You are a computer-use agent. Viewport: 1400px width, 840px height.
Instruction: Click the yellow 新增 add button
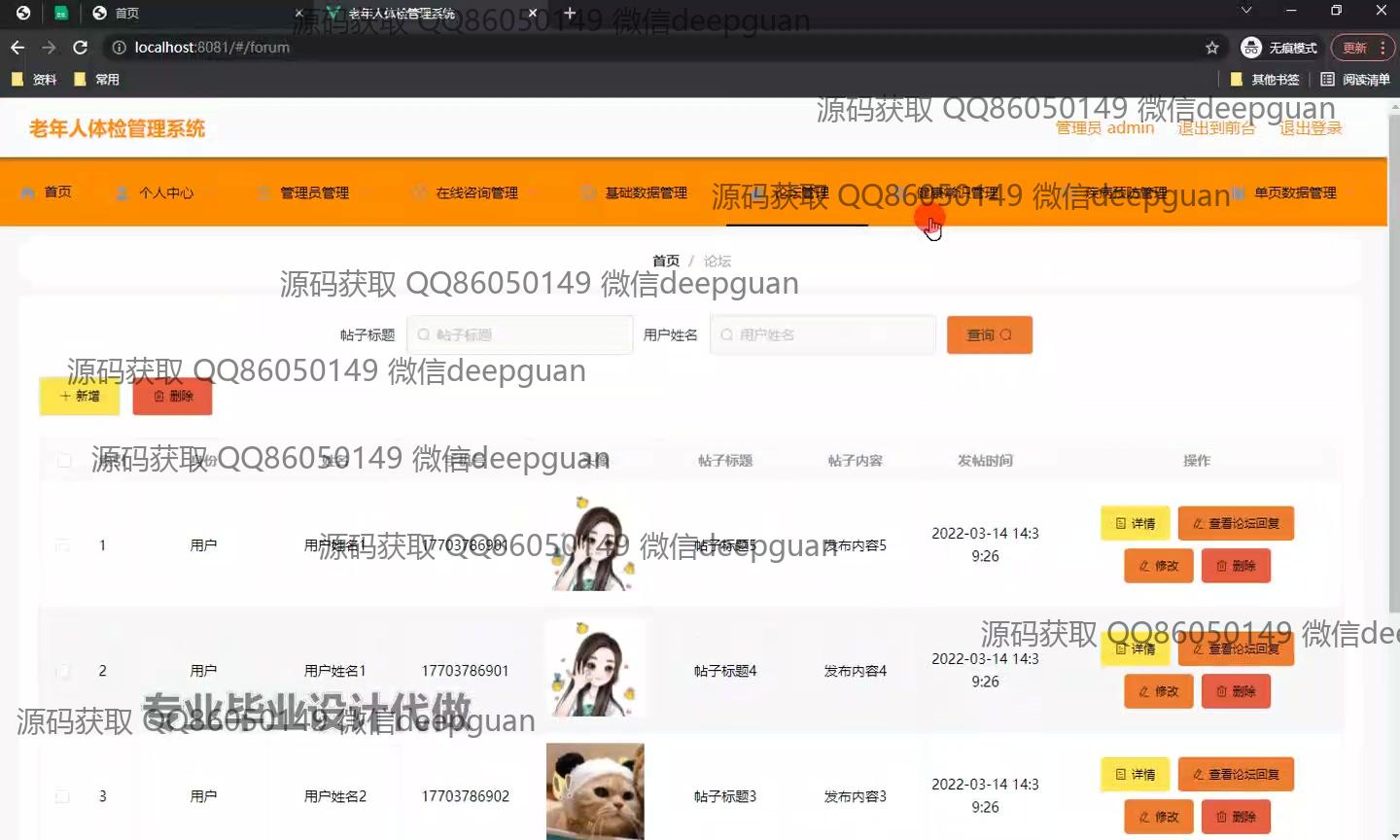[80, 397]
